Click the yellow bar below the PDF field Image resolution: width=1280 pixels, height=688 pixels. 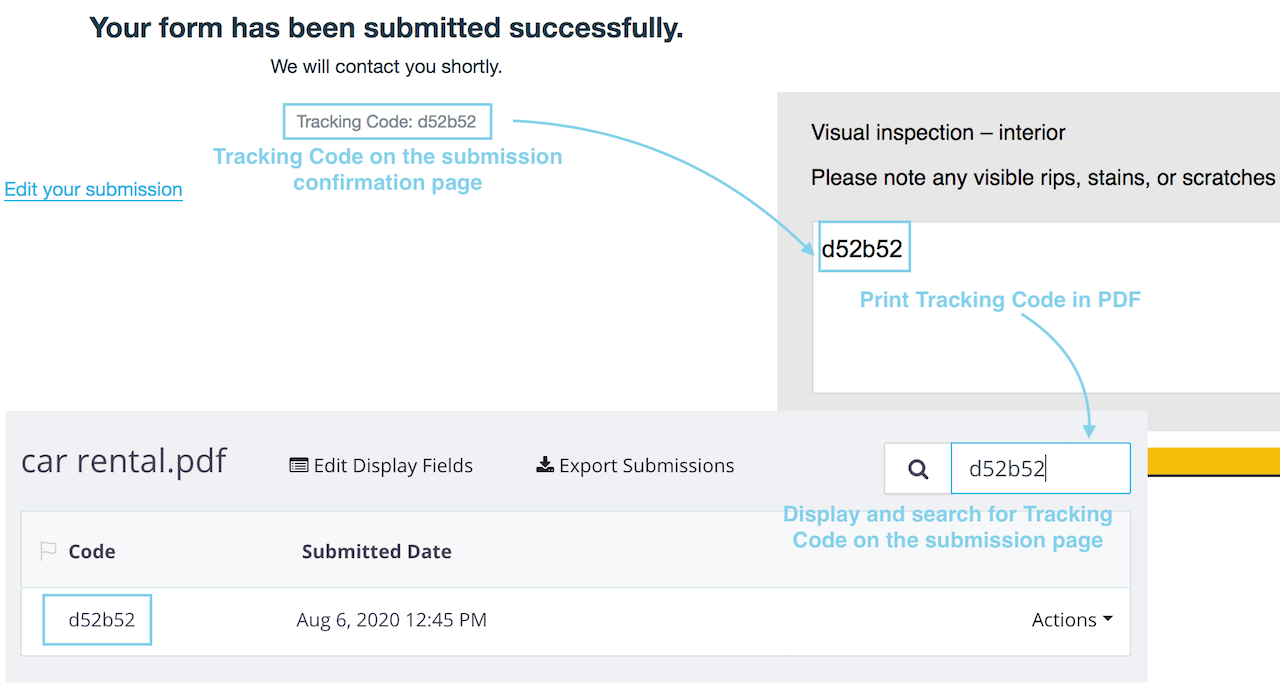click(x=1212, y=461)
